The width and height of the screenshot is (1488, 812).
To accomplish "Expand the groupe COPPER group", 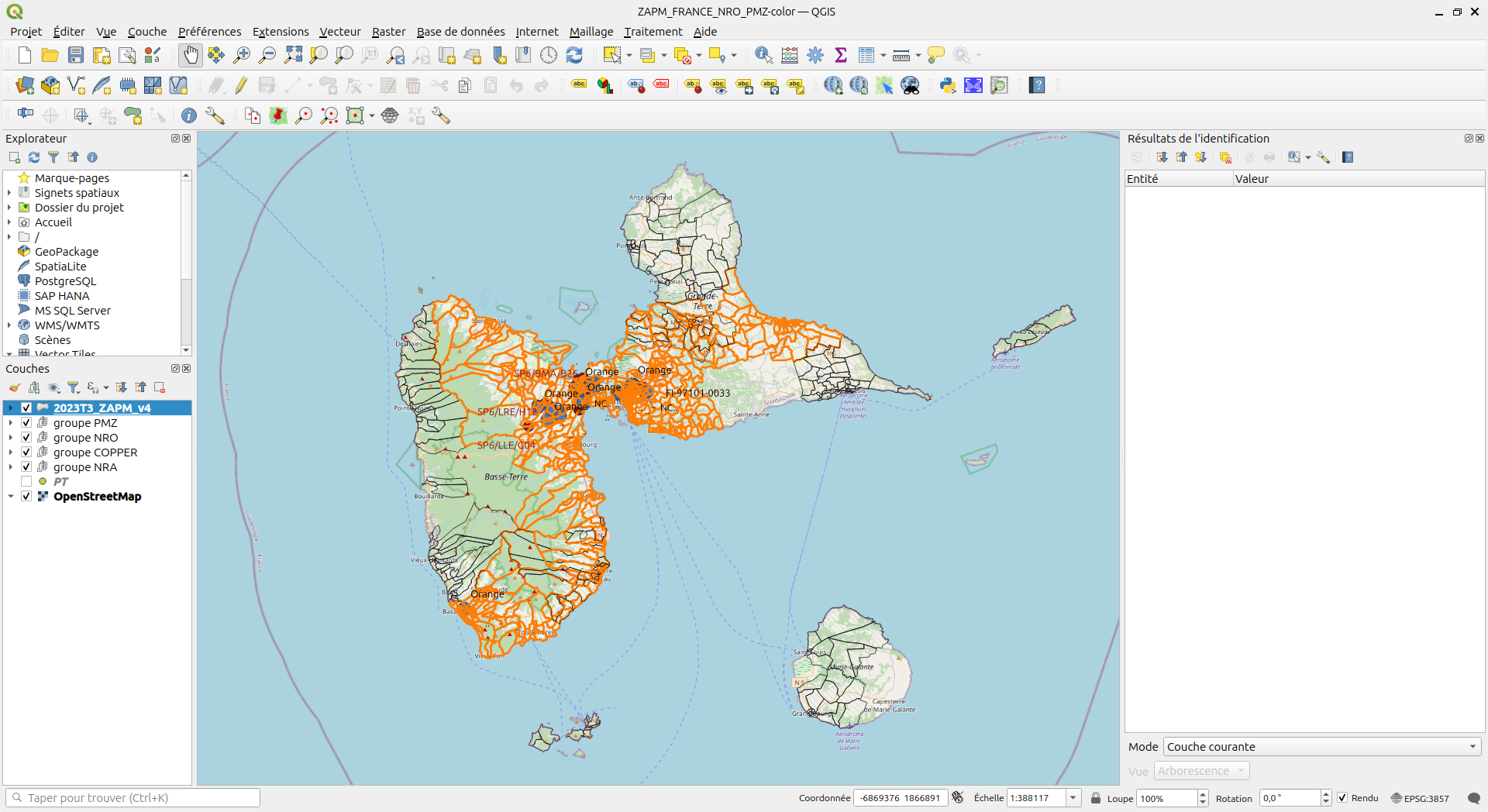I will [11, 452].
